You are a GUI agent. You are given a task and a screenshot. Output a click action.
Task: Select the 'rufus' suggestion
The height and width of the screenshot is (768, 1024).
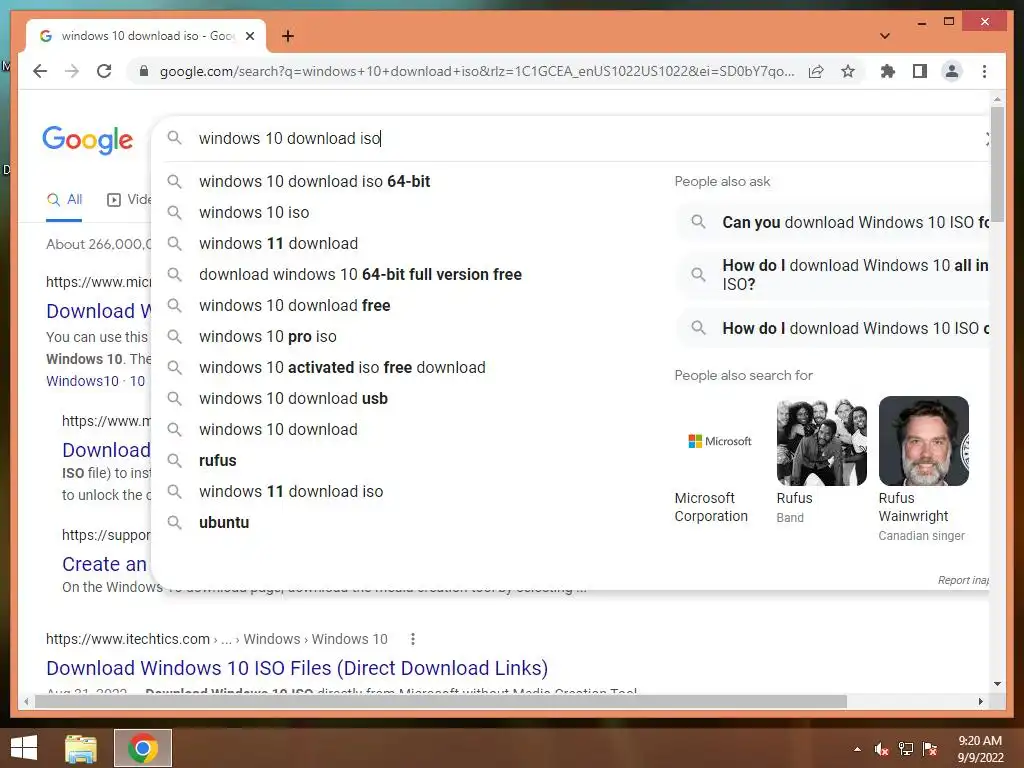click(217, 460)
